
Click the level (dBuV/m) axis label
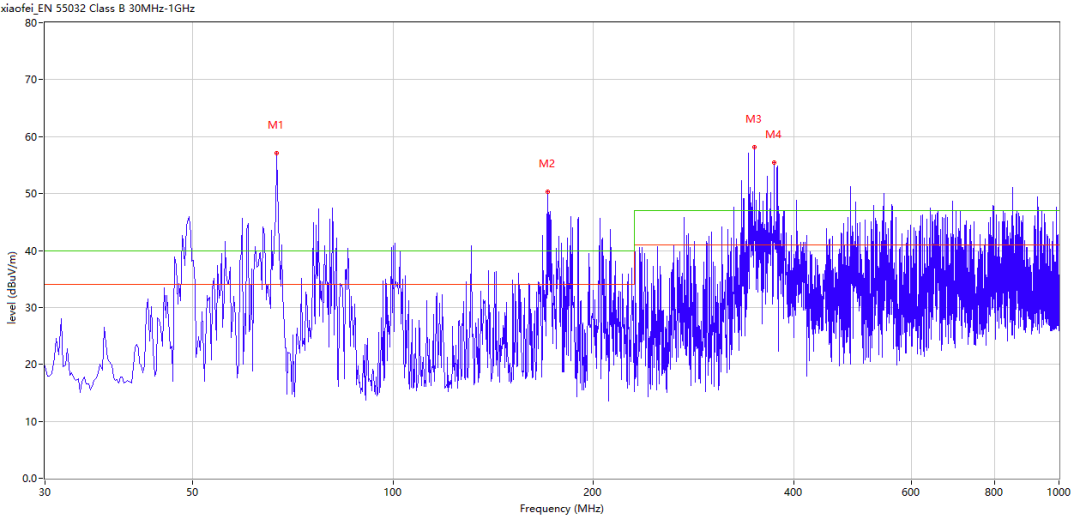point(11,281)
